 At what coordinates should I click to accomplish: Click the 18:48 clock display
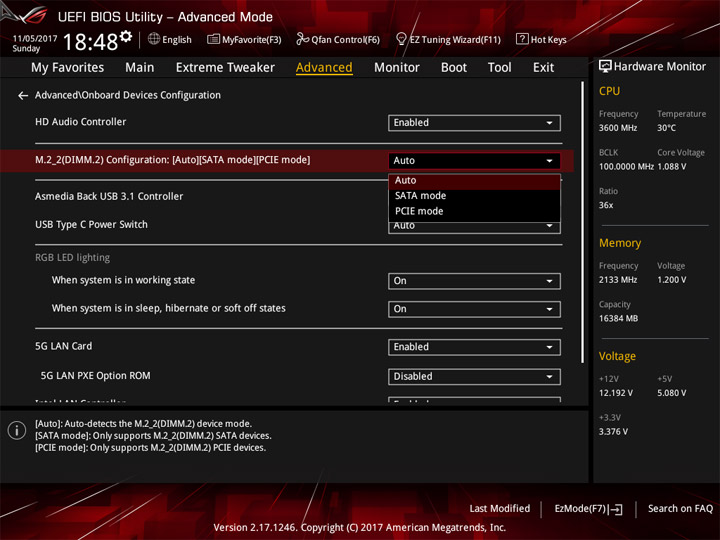(x=90, y=42)
